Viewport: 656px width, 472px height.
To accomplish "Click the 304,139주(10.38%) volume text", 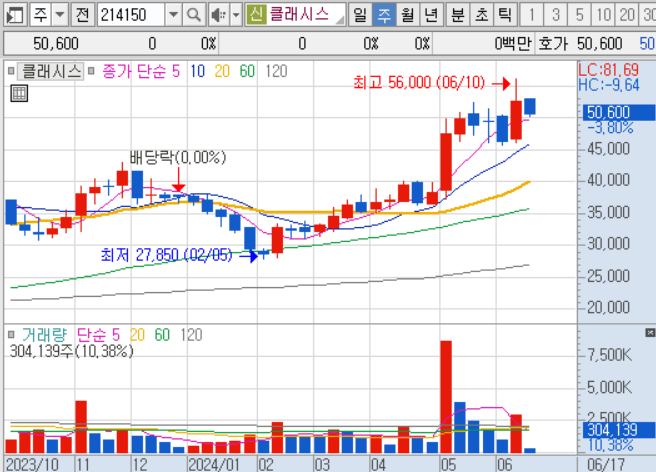I will pyautogui.click(x=72, y=351).
